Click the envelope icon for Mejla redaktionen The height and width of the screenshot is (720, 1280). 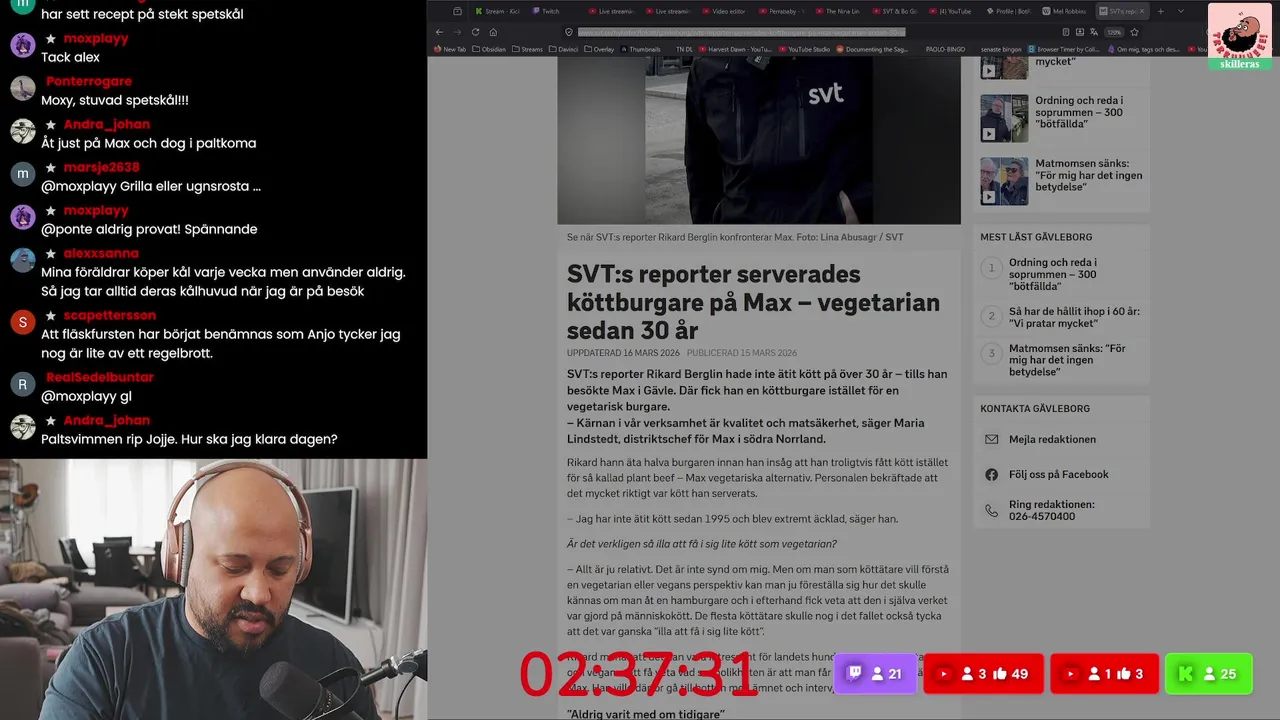(992, 439)
